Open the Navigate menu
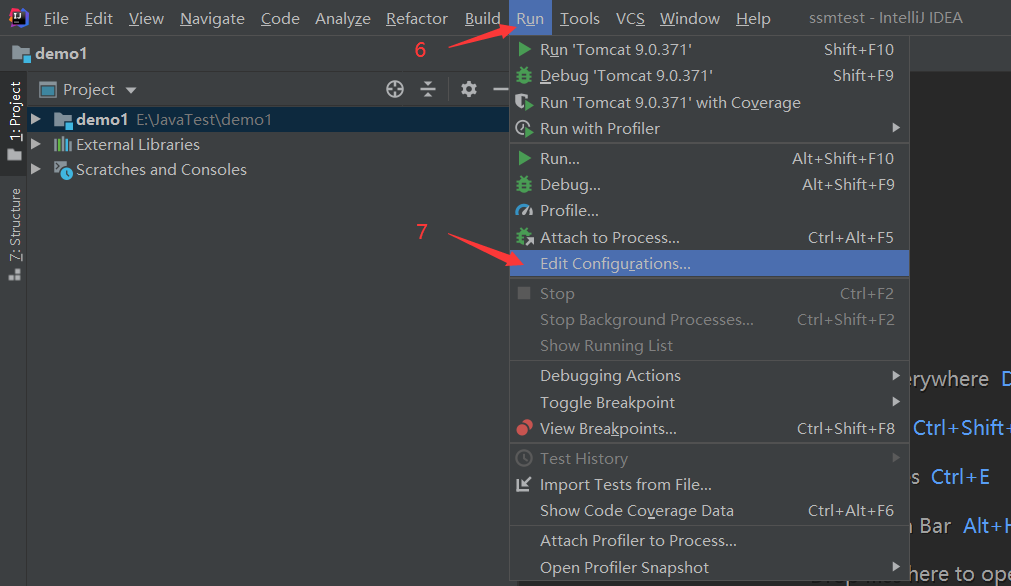Screen dimensions: 1011x586 click(212, 19)
